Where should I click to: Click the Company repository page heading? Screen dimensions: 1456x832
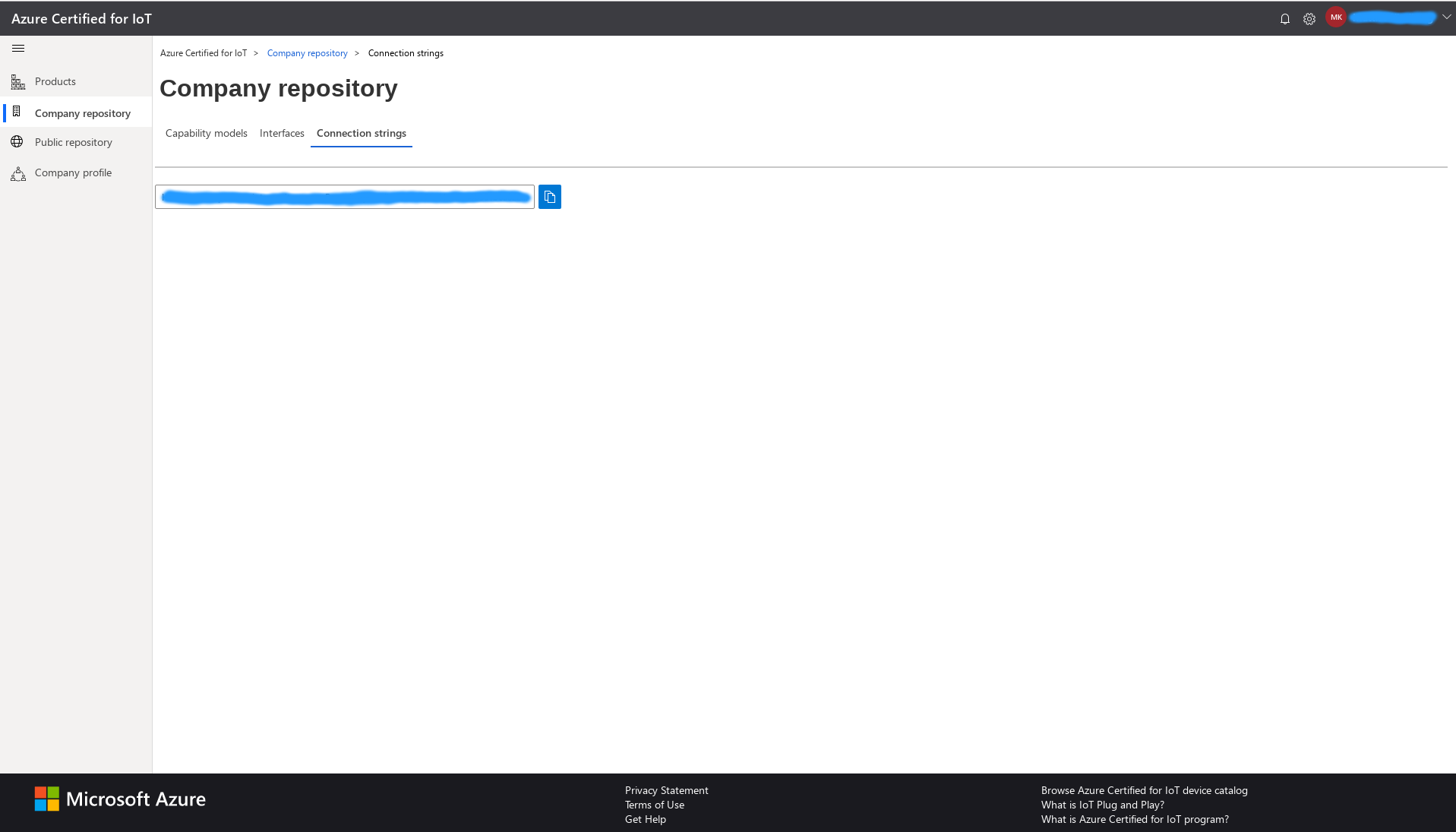click(x=279, y=88)
